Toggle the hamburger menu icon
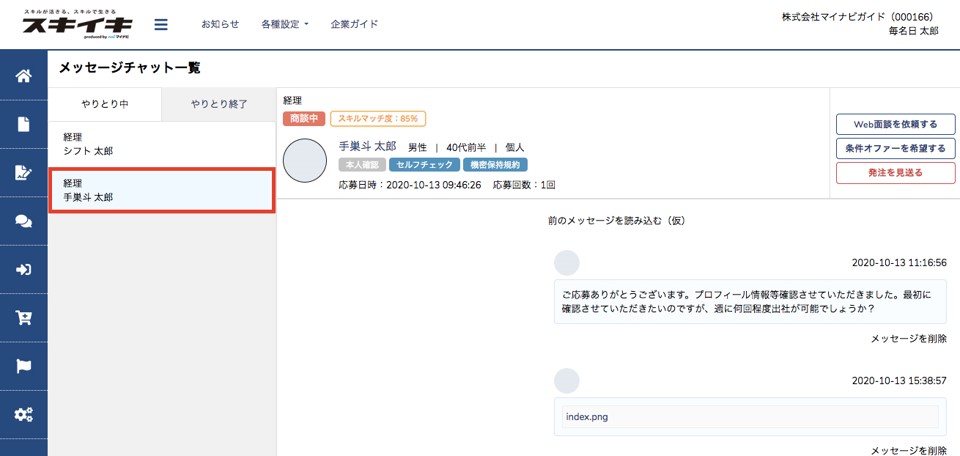The image size is (960, 456). click(161, 25)
